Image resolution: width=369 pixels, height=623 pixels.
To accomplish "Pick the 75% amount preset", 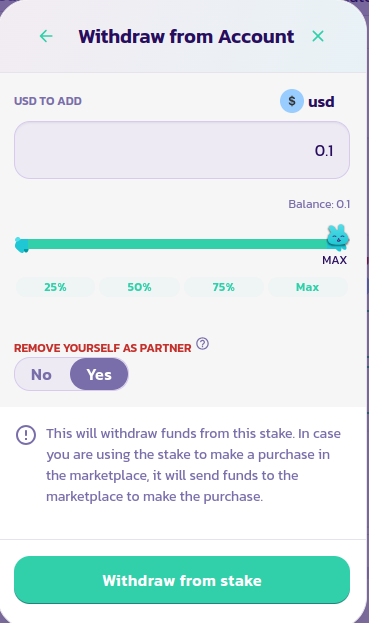I will coord(224,287).
